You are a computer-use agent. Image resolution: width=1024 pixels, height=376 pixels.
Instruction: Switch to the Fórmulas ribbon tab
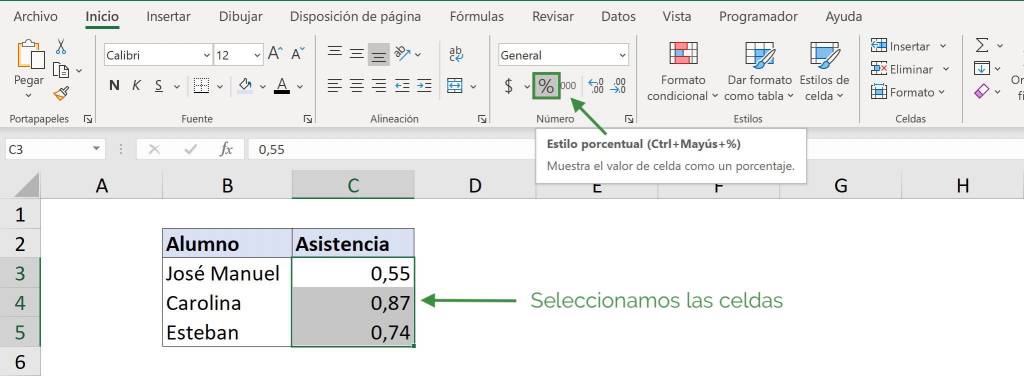tap(477, 17)
